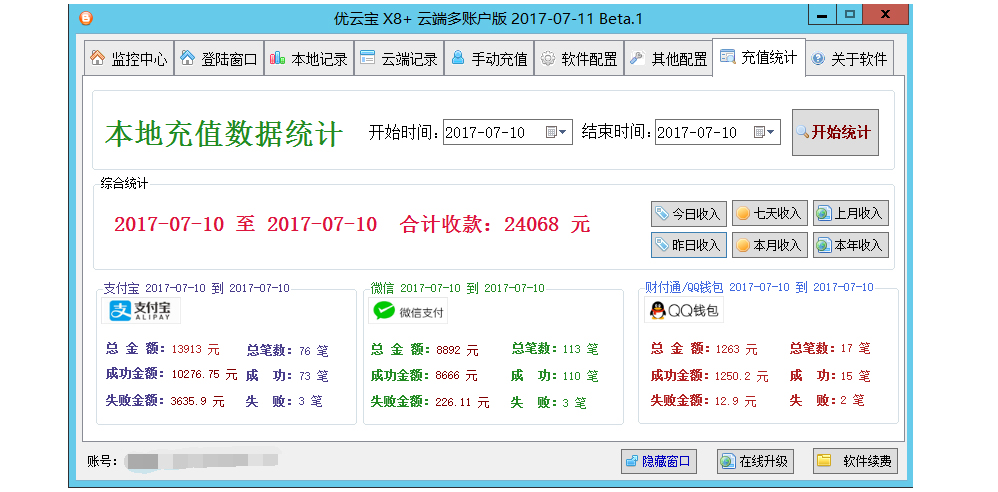Click QQ钱包 失败金额 12.9 元 value

[x=736, y=402]
